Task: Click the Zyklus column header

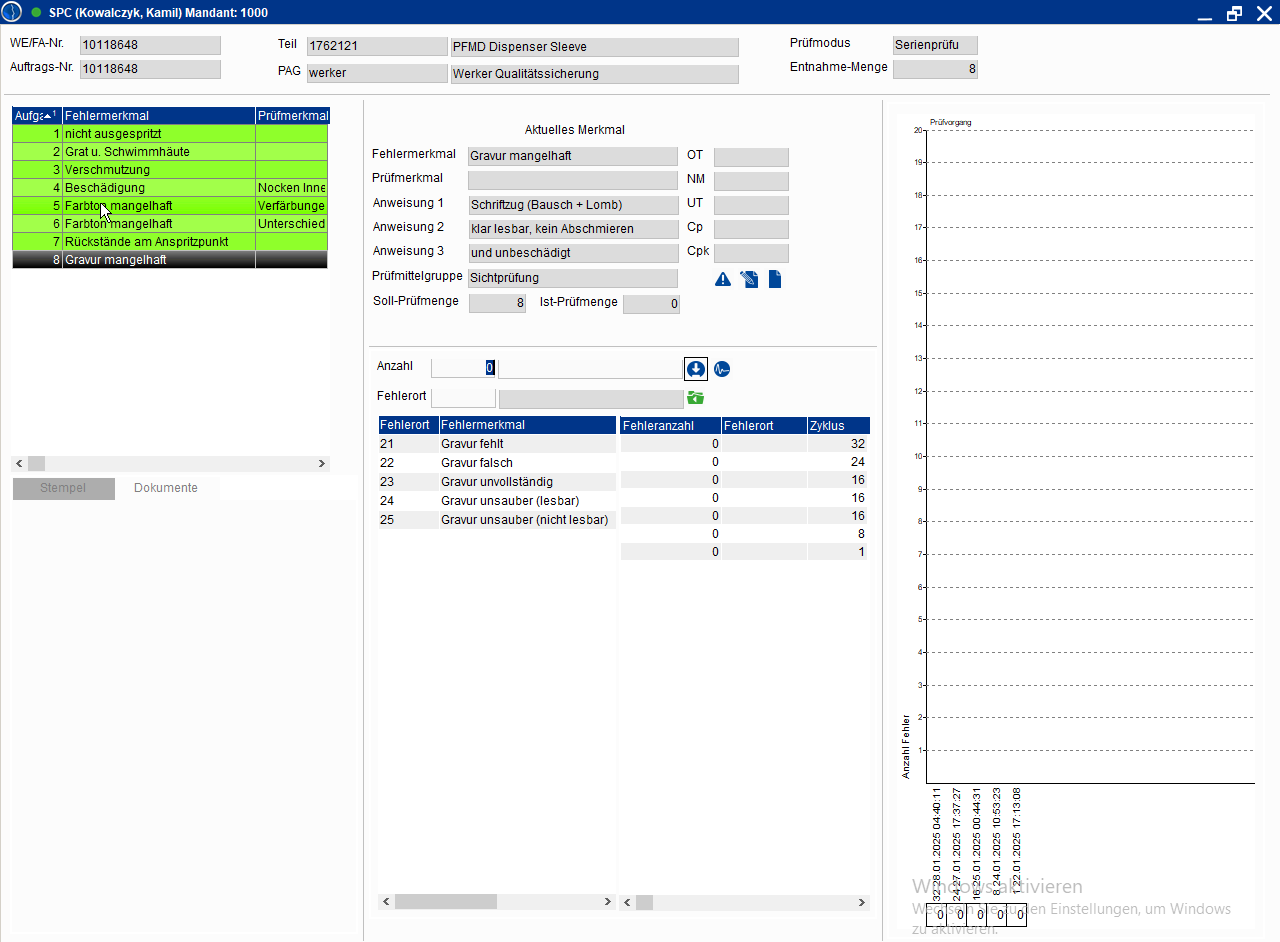Action: point(837,426)
